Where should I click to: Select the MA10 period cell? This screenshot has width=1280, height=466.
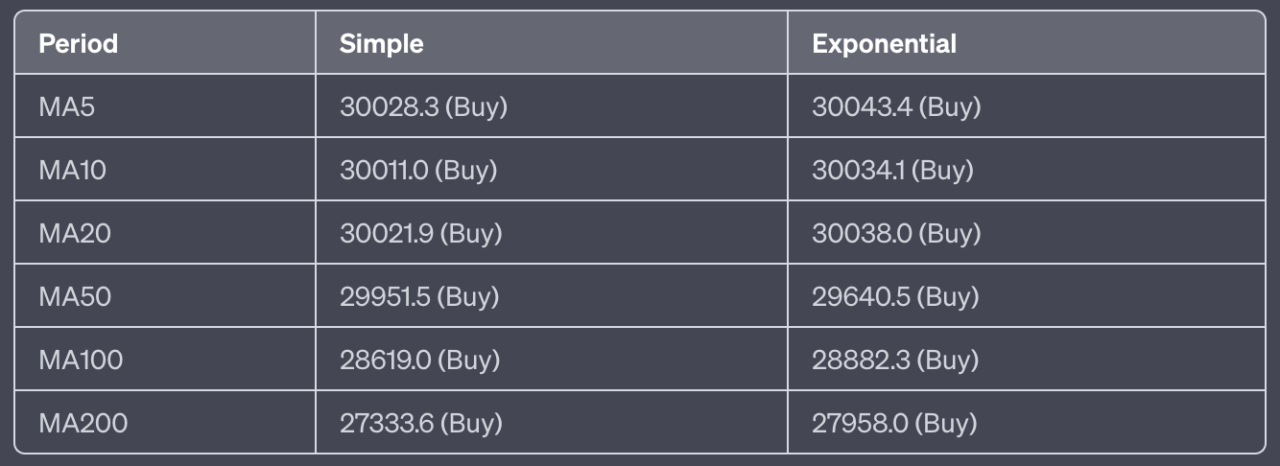pos(72,170)
